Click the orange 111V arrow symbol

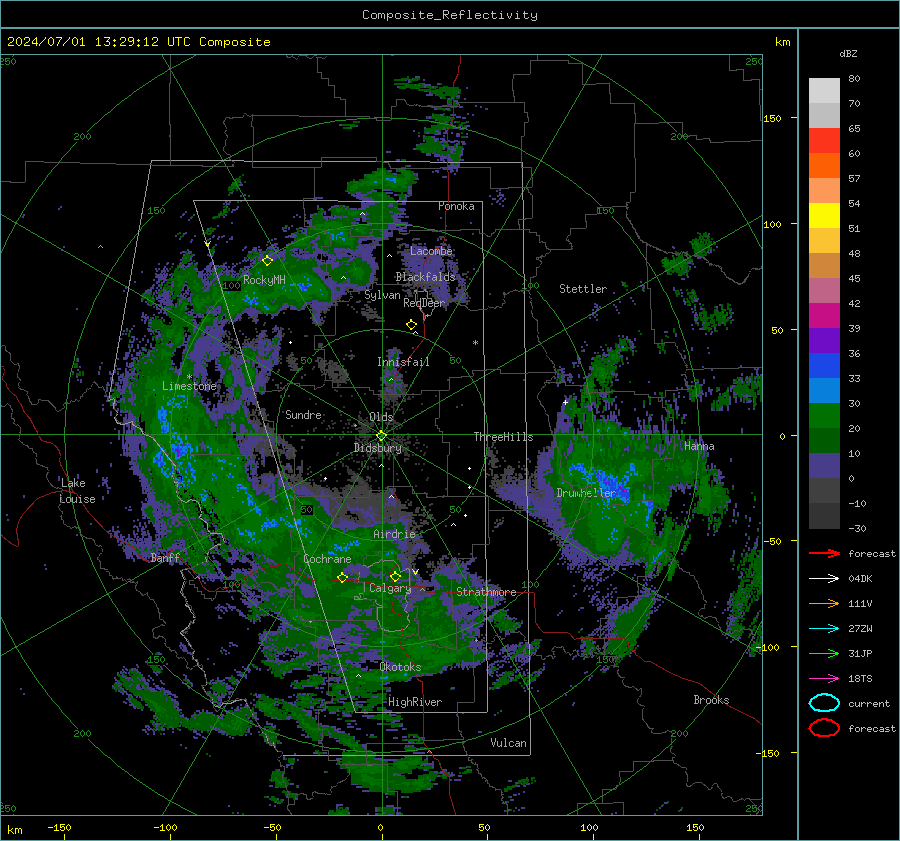click(x=824, y=603)
